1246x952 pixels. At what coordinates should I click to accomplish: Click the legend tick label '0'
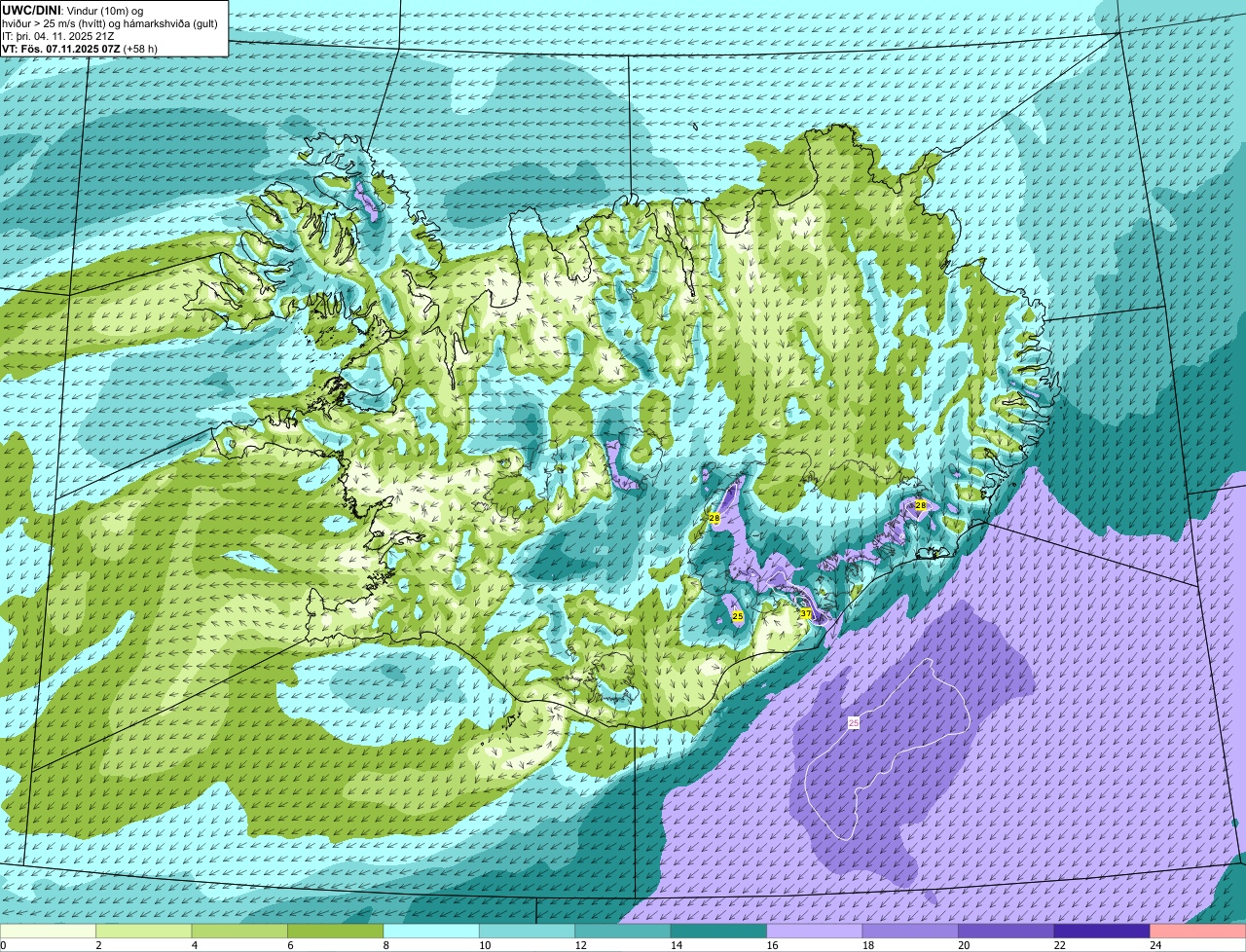pos(3,945)
